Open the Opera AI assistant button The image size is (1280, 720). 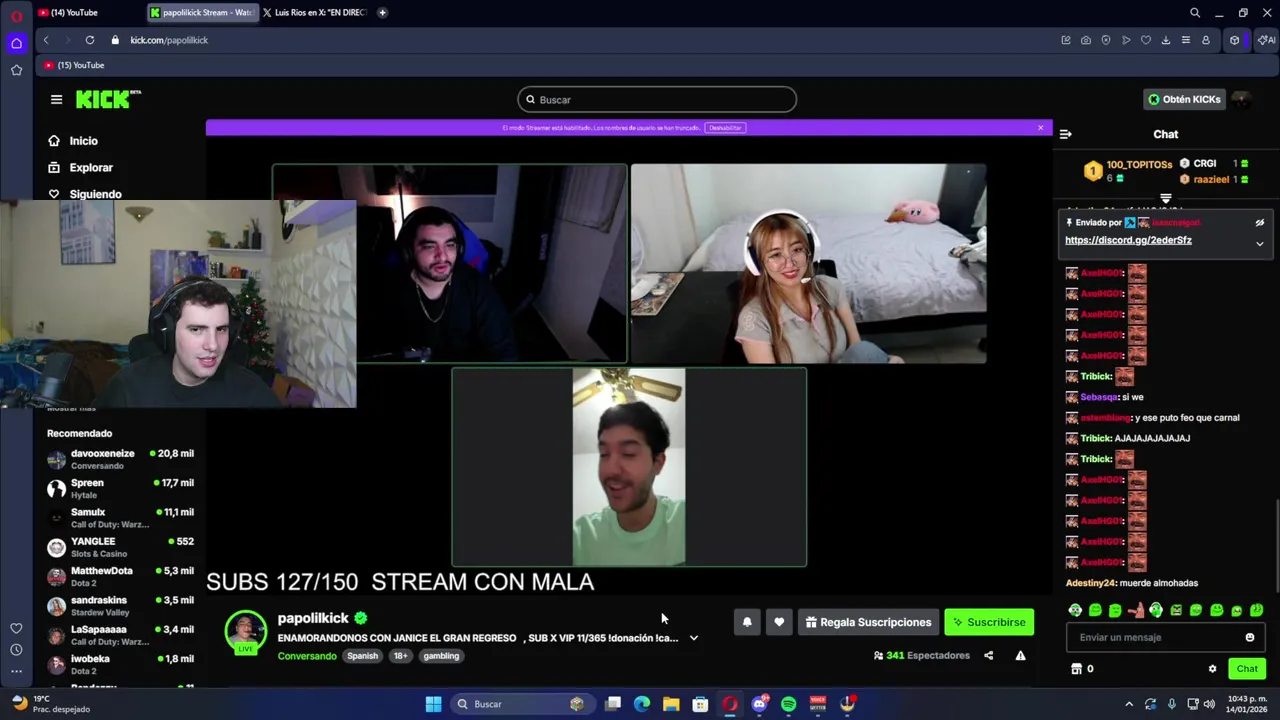(x=1266, y=40)
